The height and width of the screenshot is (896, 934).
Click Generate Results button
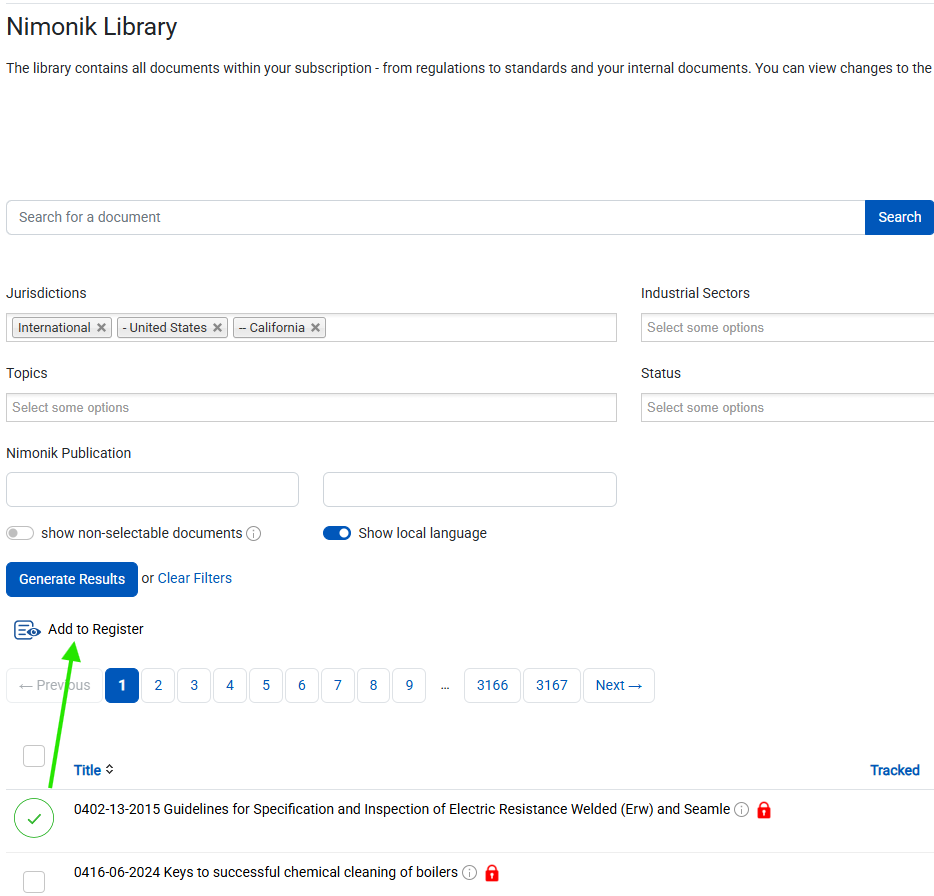pos(72,579)
